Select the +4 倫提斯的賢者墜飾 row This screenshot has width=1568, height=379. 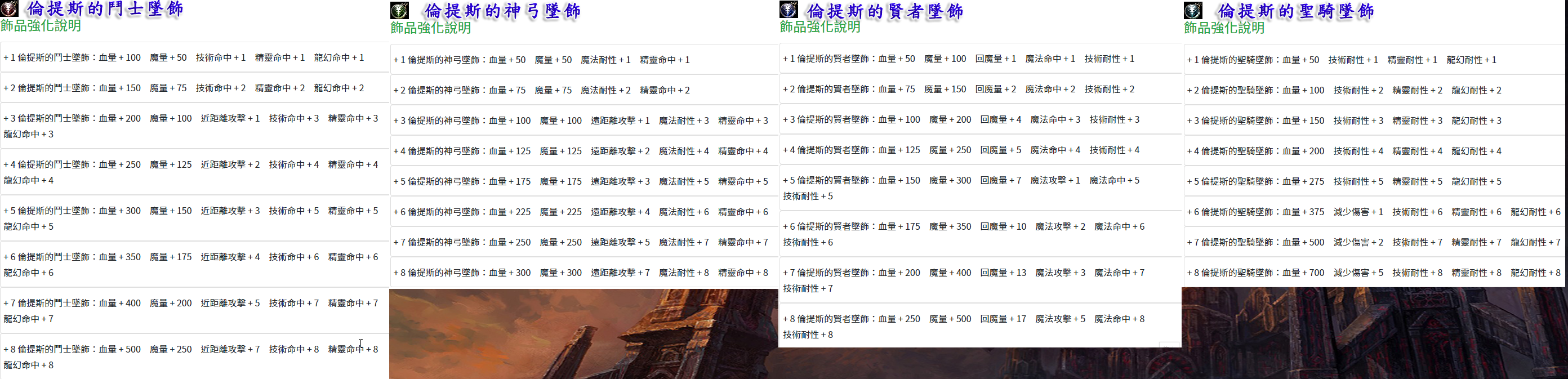[981, 150]
